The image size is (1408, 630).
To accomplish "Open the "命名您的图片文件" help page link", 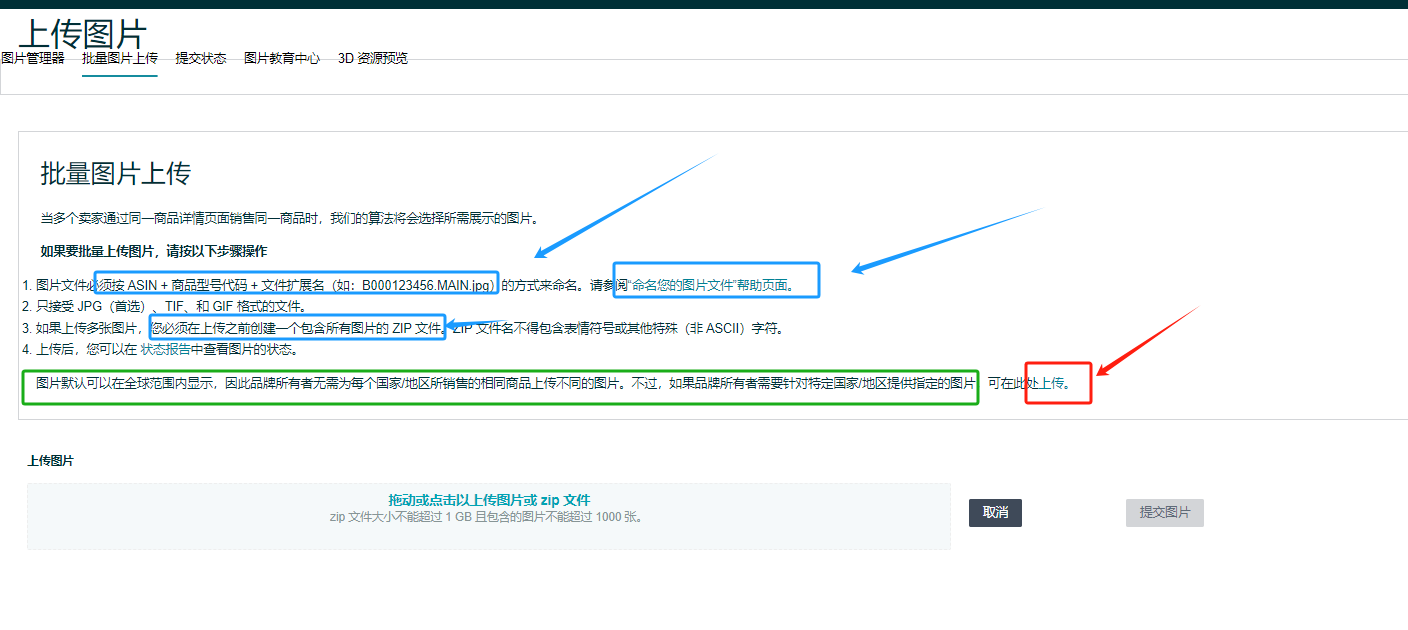I will (x=710, y=285).
